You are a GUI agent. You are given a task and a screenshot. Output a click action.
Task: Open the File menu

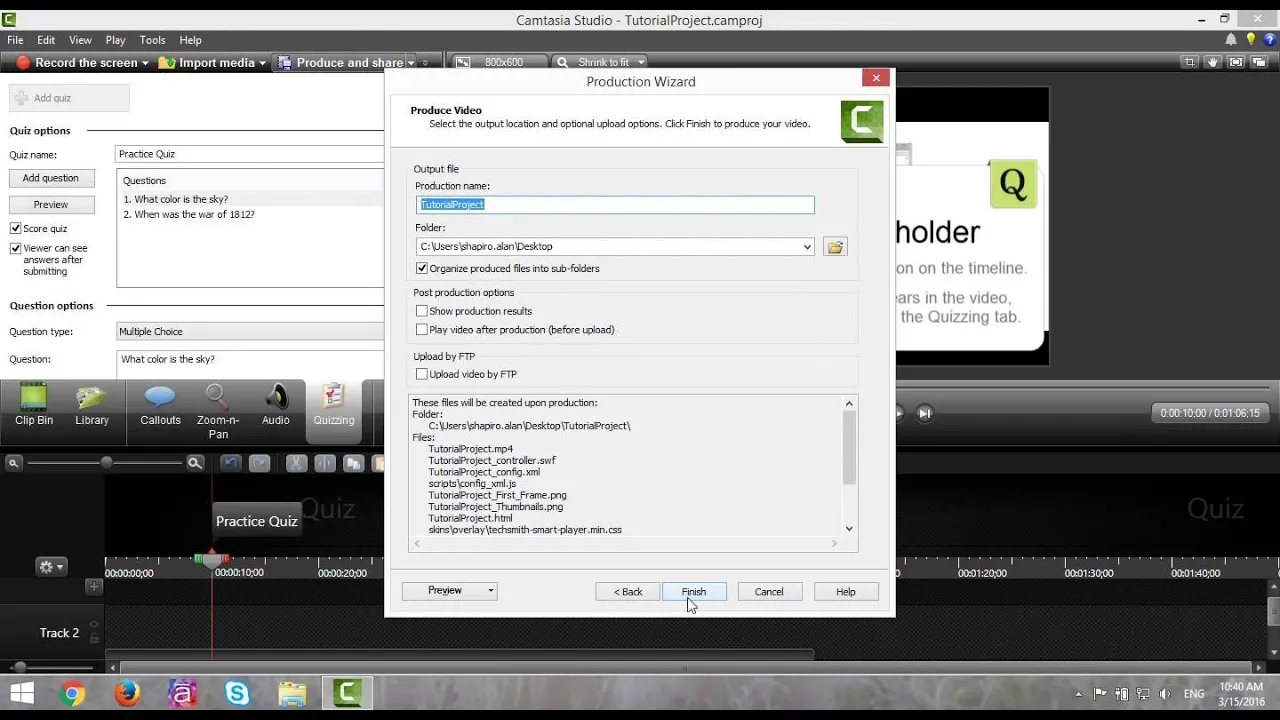point(15,40)
